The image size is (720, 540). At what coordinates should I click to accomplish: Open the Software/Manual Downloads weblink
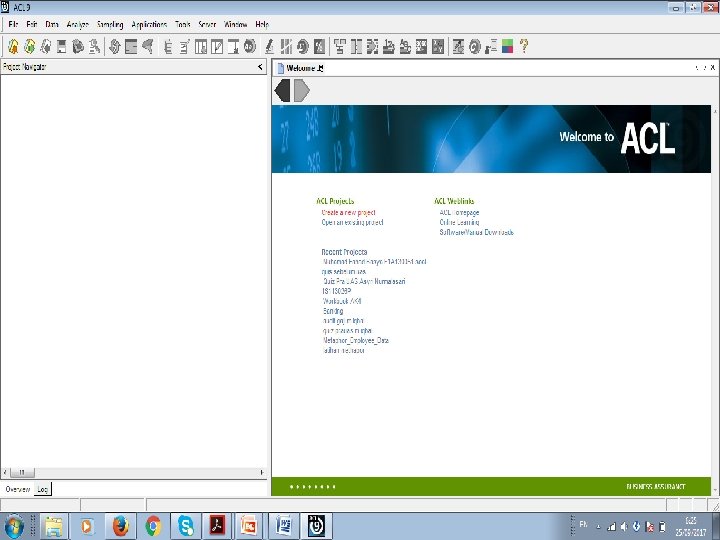(x=476, y=232)
